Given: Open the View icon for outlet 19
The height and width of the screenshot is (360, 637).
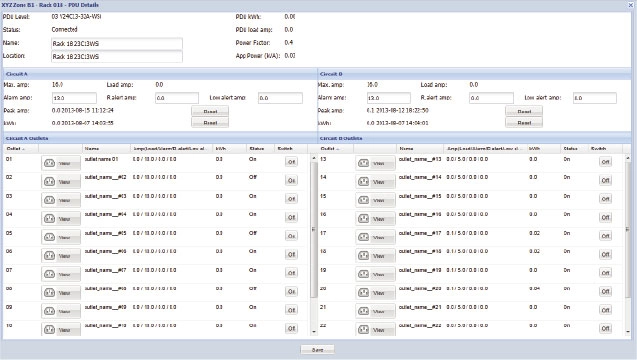Looking at the screenshot, I should (375, 274).
